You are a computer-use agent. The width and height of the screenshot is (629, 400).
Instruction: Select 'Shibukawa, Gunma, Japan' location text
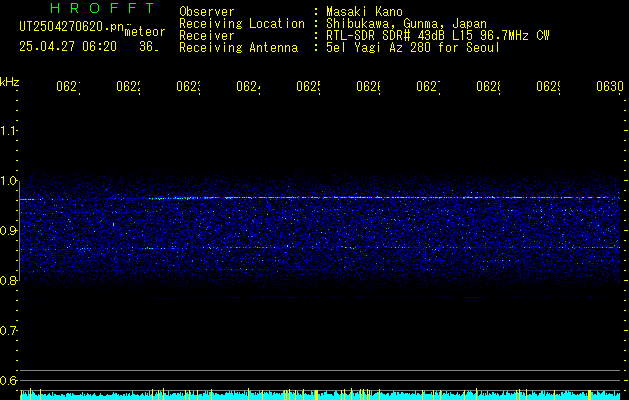[406, 24]
